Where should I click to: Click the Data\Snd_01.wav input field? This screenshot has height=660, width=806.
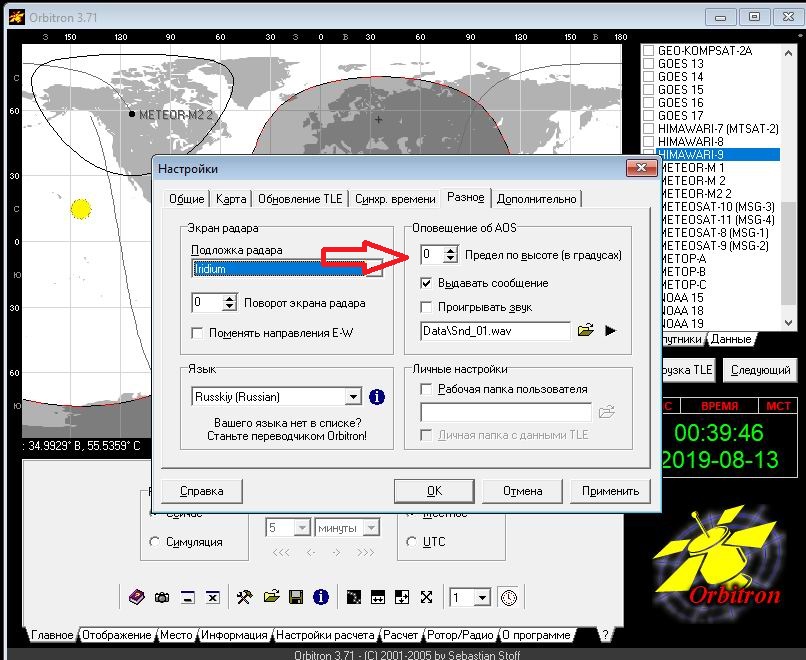click(496, 331)
